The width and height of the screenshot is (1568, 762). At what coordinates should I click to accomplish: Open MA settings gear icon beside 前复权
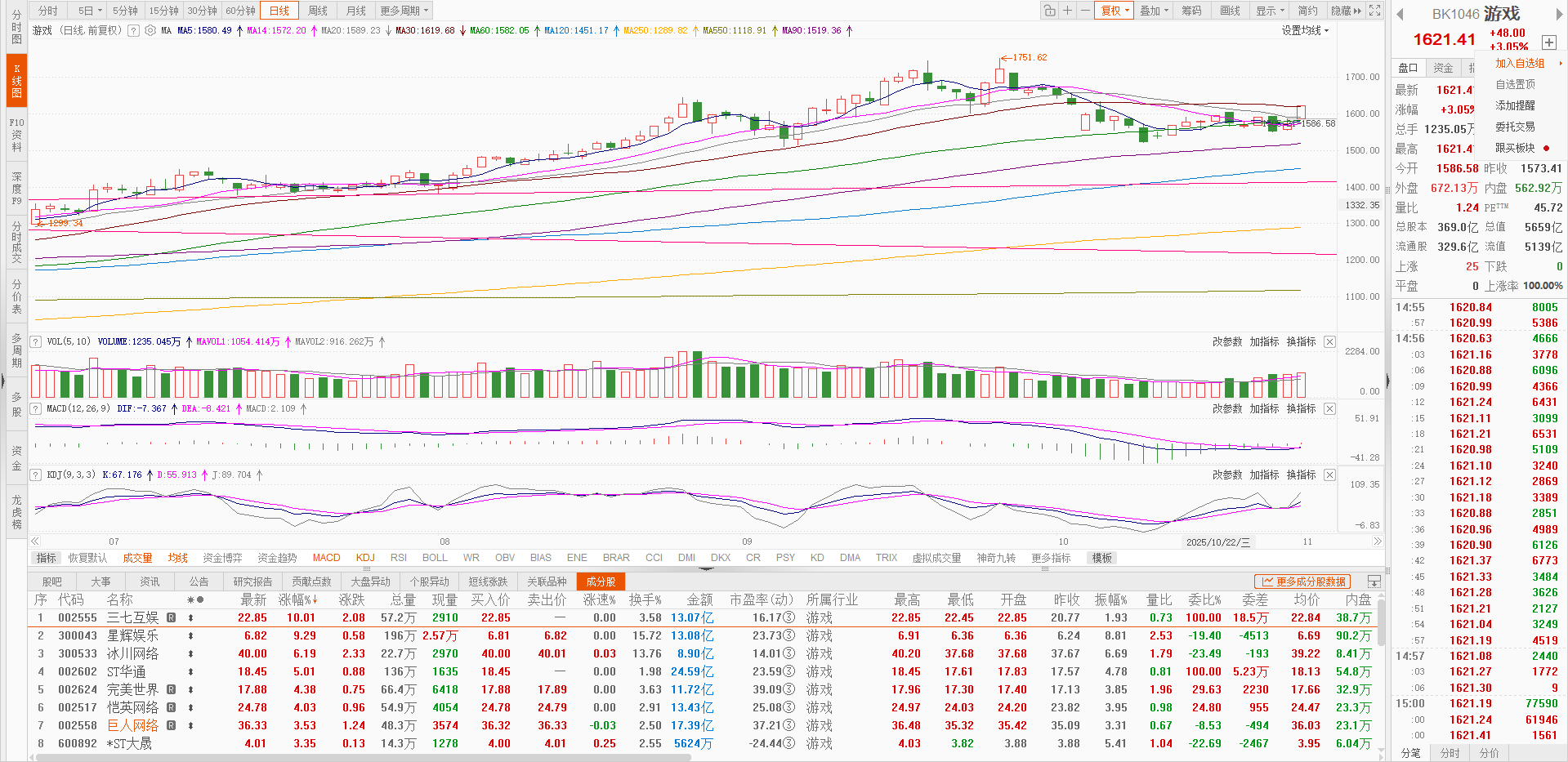pyautogui.click(x=150, y=31)
